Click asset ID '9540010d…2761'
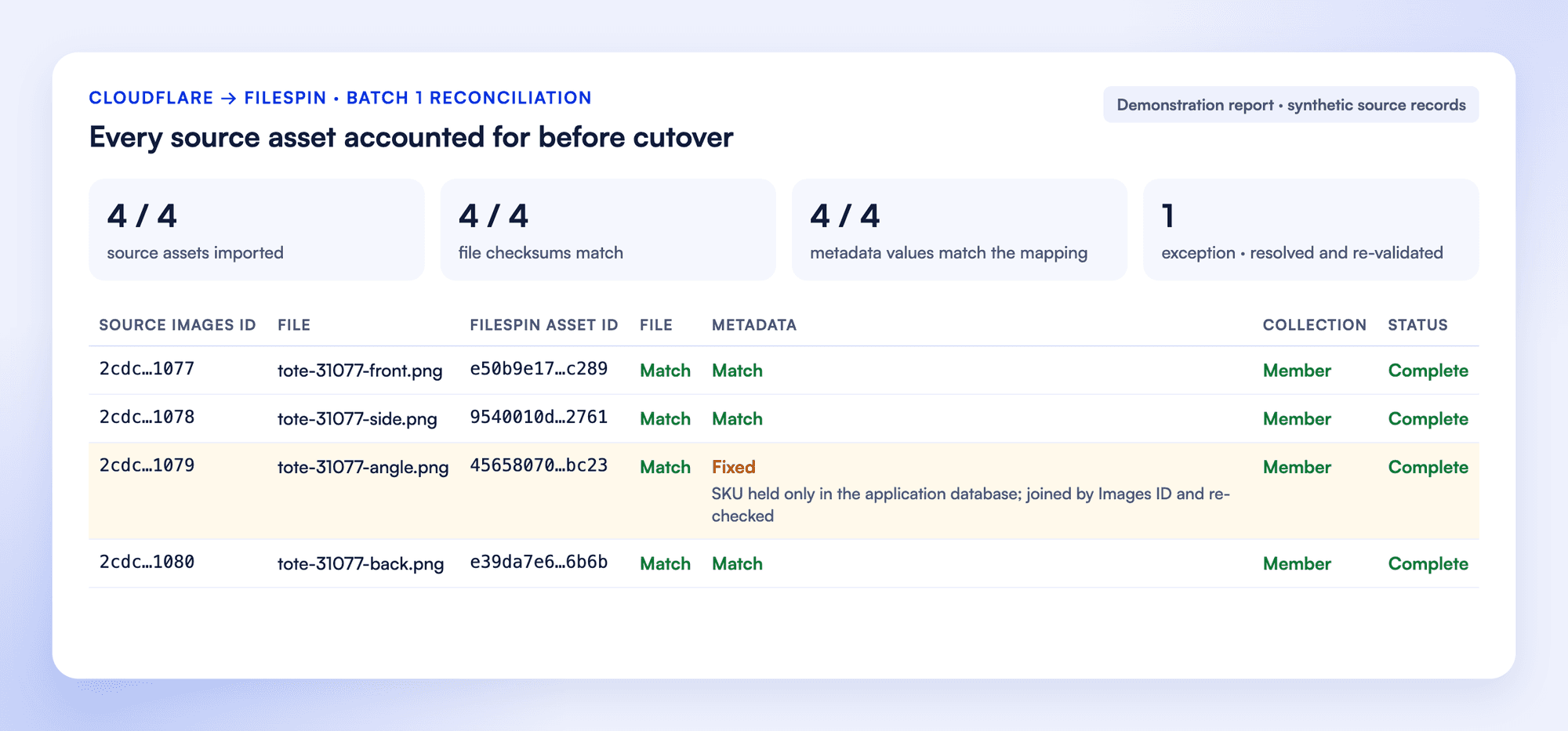 (539, 418)
